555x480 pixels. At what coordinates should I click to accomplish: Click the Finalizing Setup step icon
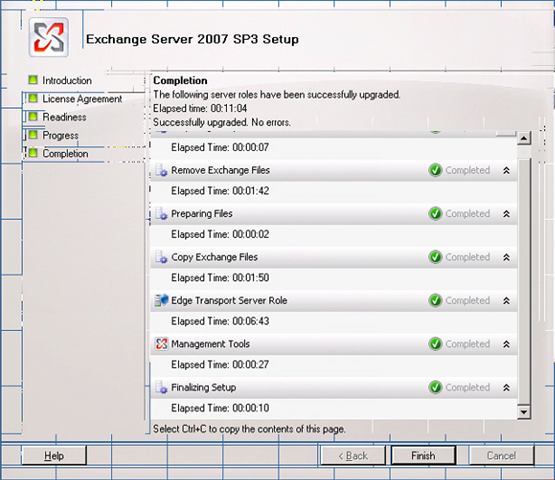click(x=161, y=387)
